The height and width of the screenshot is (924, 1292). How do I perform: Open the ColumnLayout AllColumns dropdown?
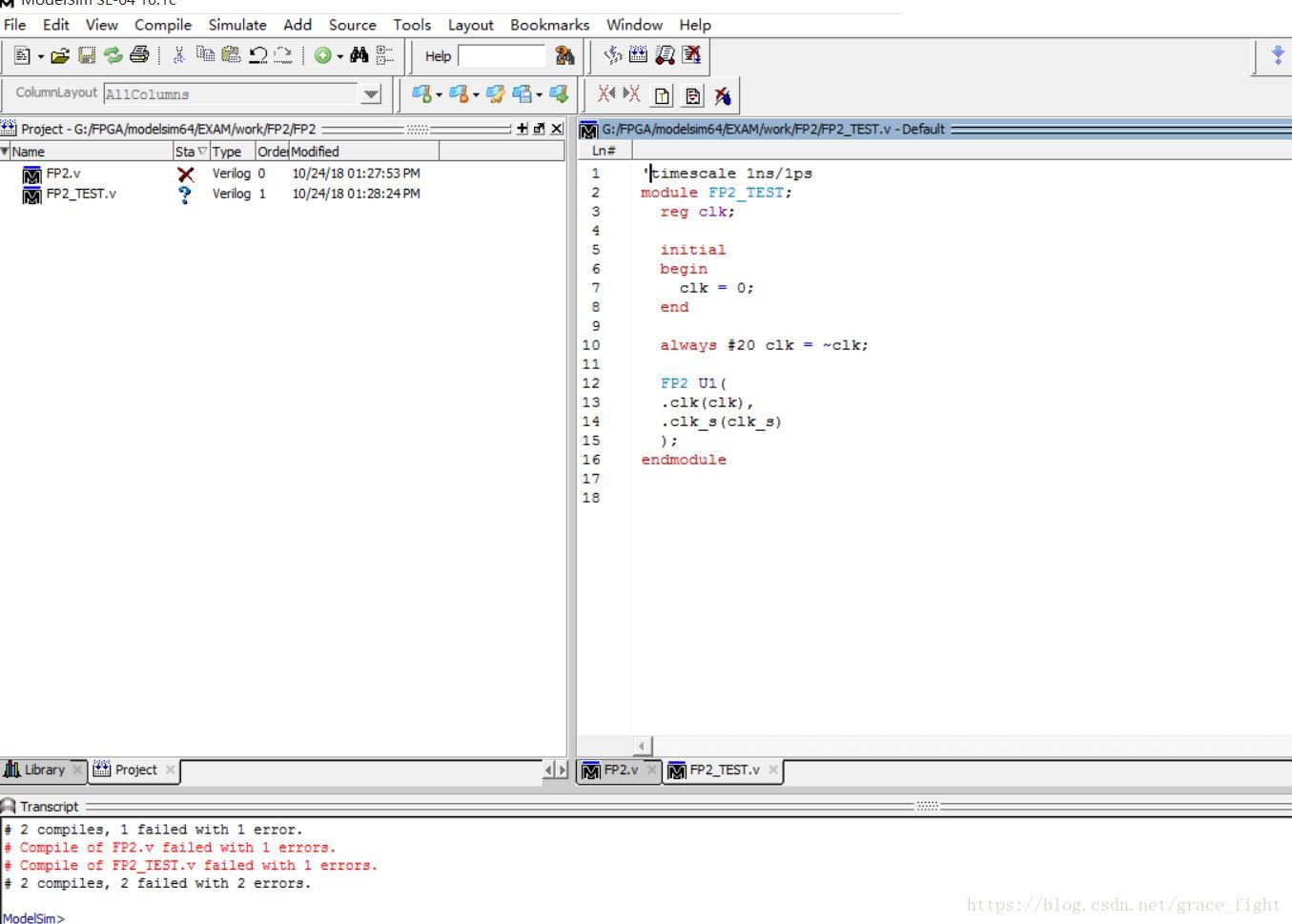(x=372, y=93)
